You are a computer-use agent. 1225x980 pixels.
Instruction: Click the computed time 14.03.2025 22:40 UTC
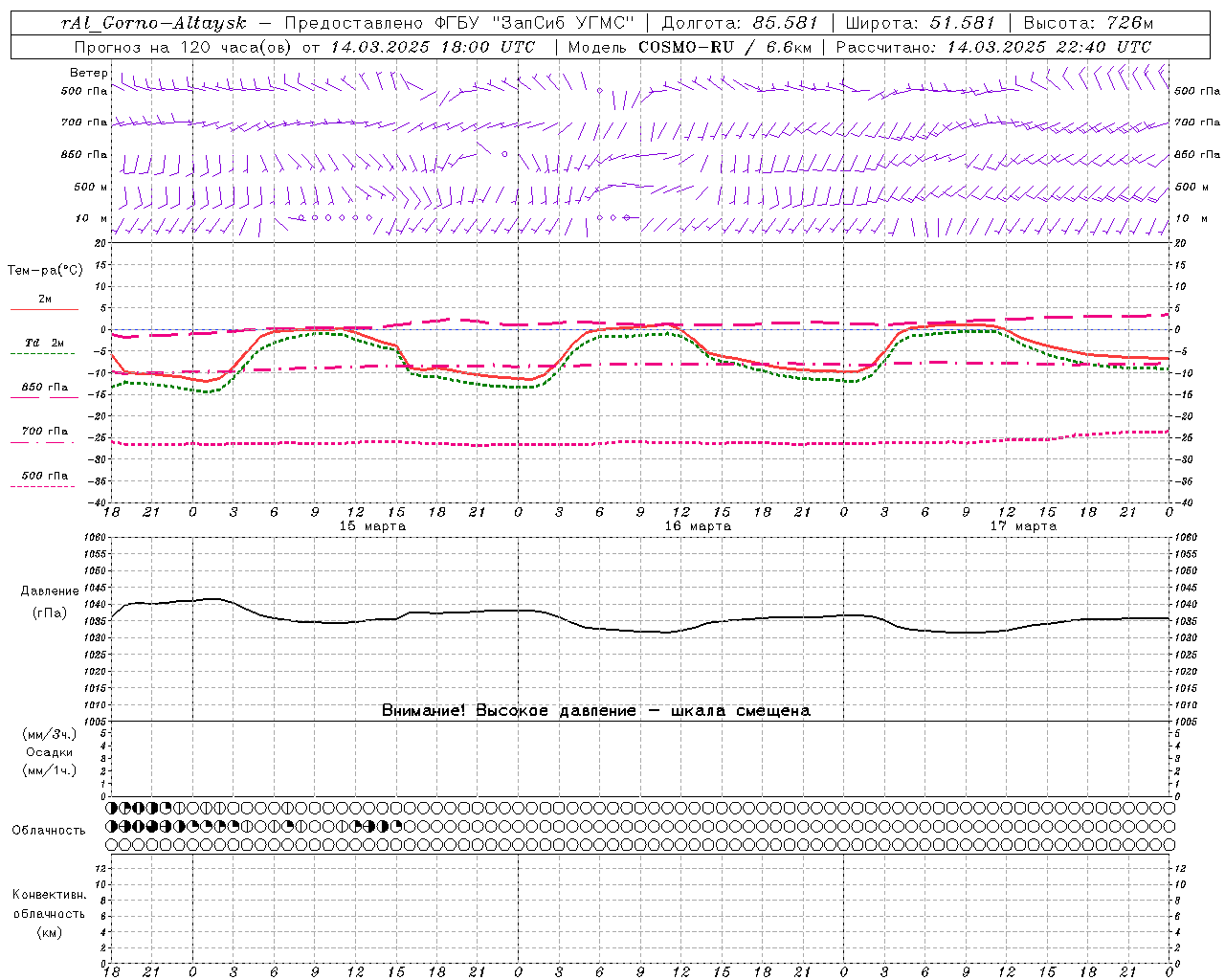point(1049,46)
